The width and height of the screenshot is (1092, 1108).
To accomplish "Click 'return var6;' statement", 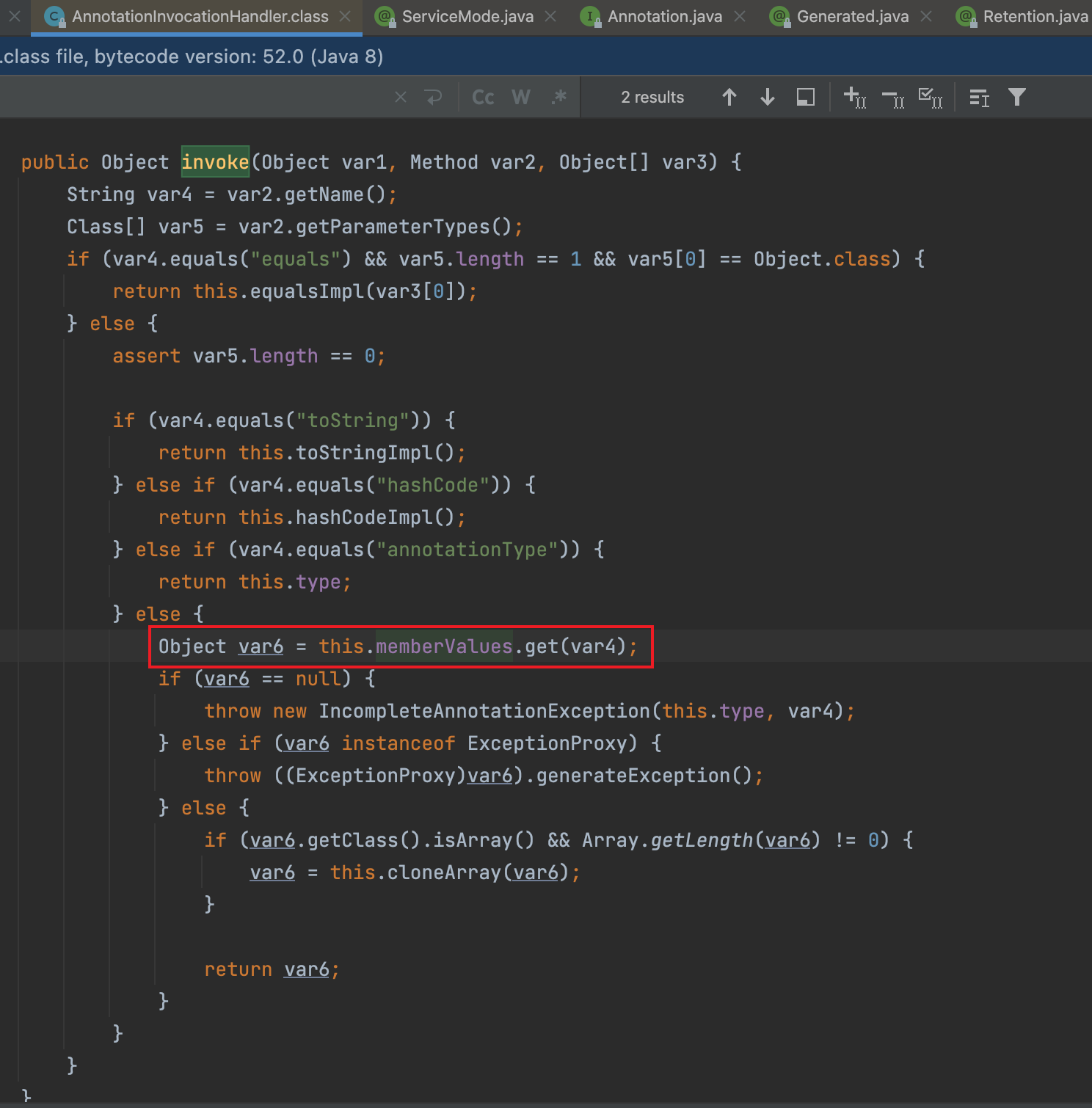I will coord(272,969).
